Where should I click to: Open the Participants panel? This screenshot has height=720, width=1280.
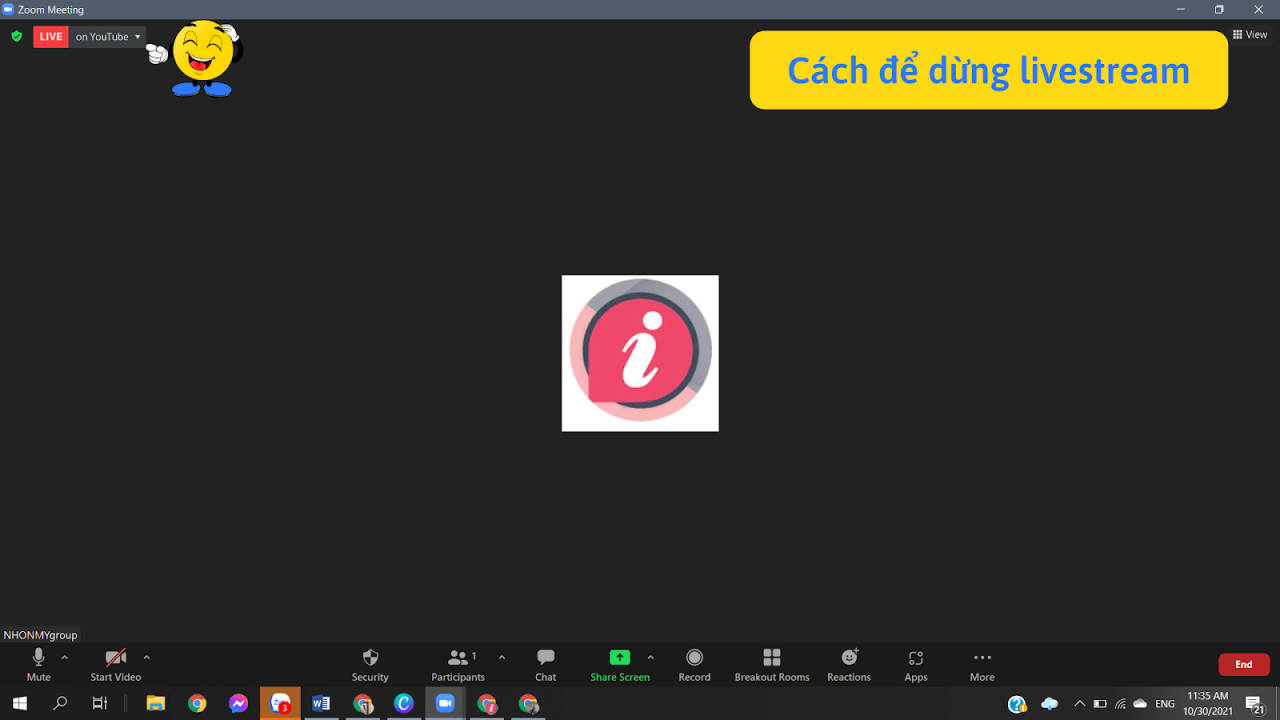click(x=457, y=663)
